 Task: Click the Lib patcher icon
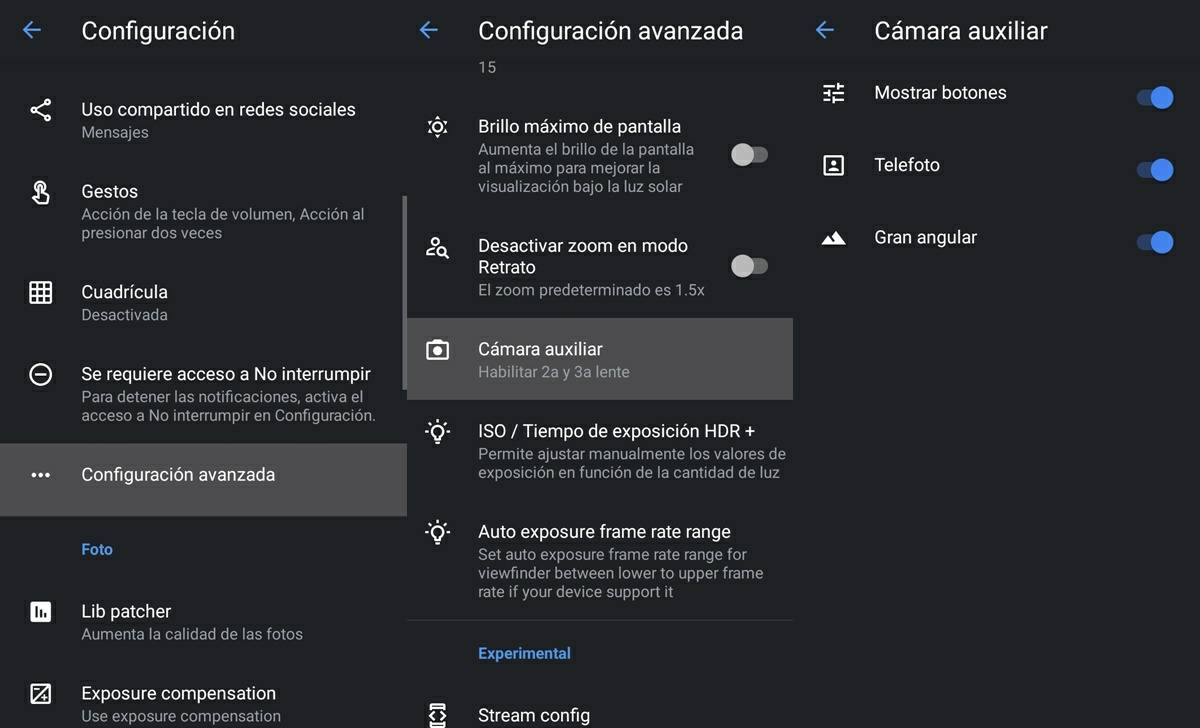pos(40,611)
